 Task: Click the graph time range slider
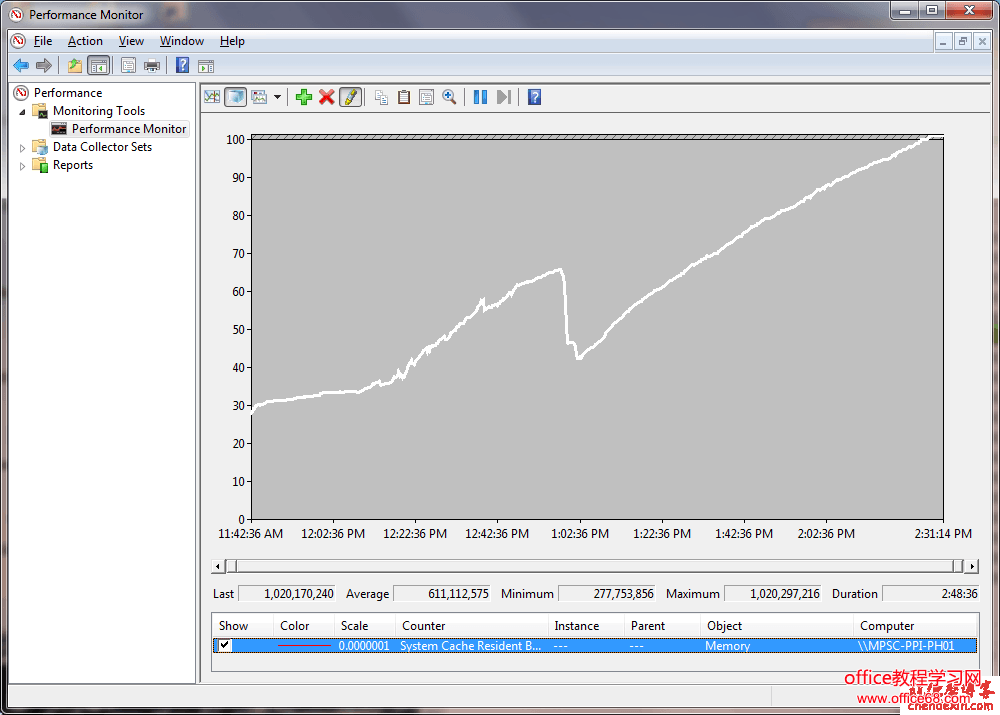point(595,566)
